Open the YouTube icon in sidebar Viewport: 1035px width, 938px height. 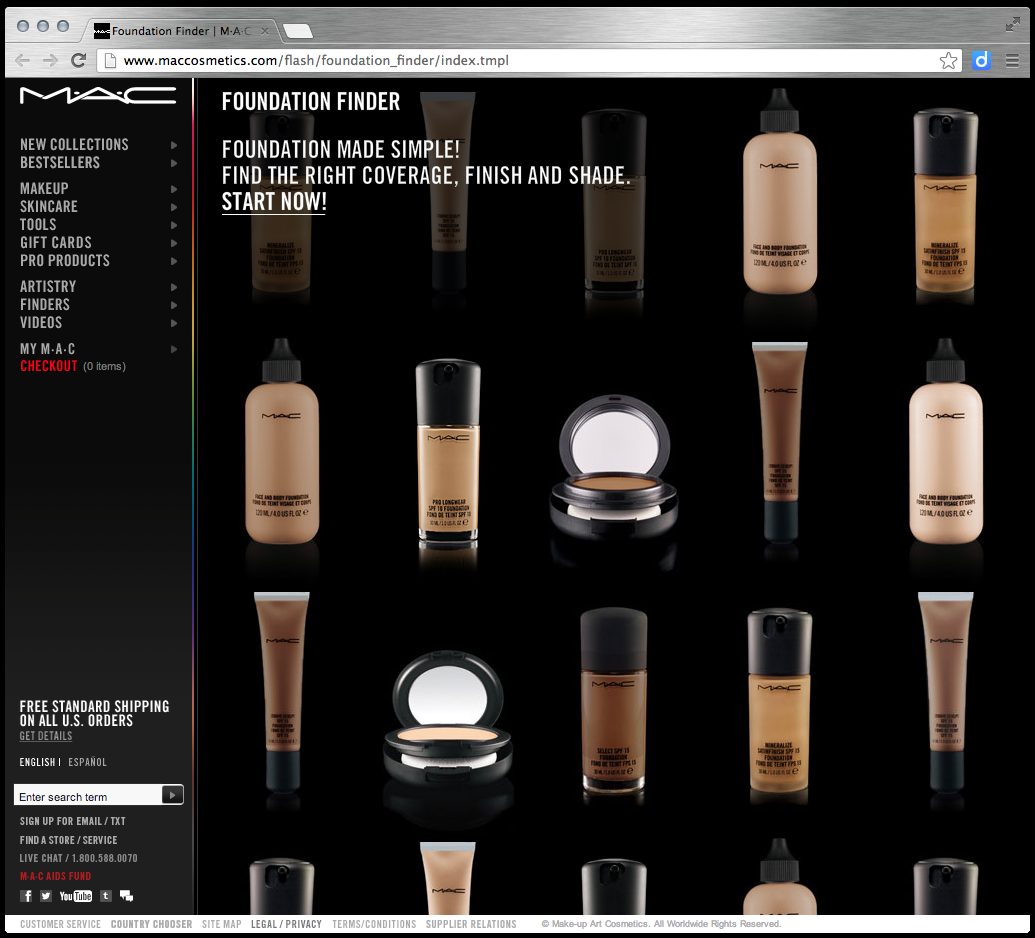pyautogui.click(x=76, y=896)
